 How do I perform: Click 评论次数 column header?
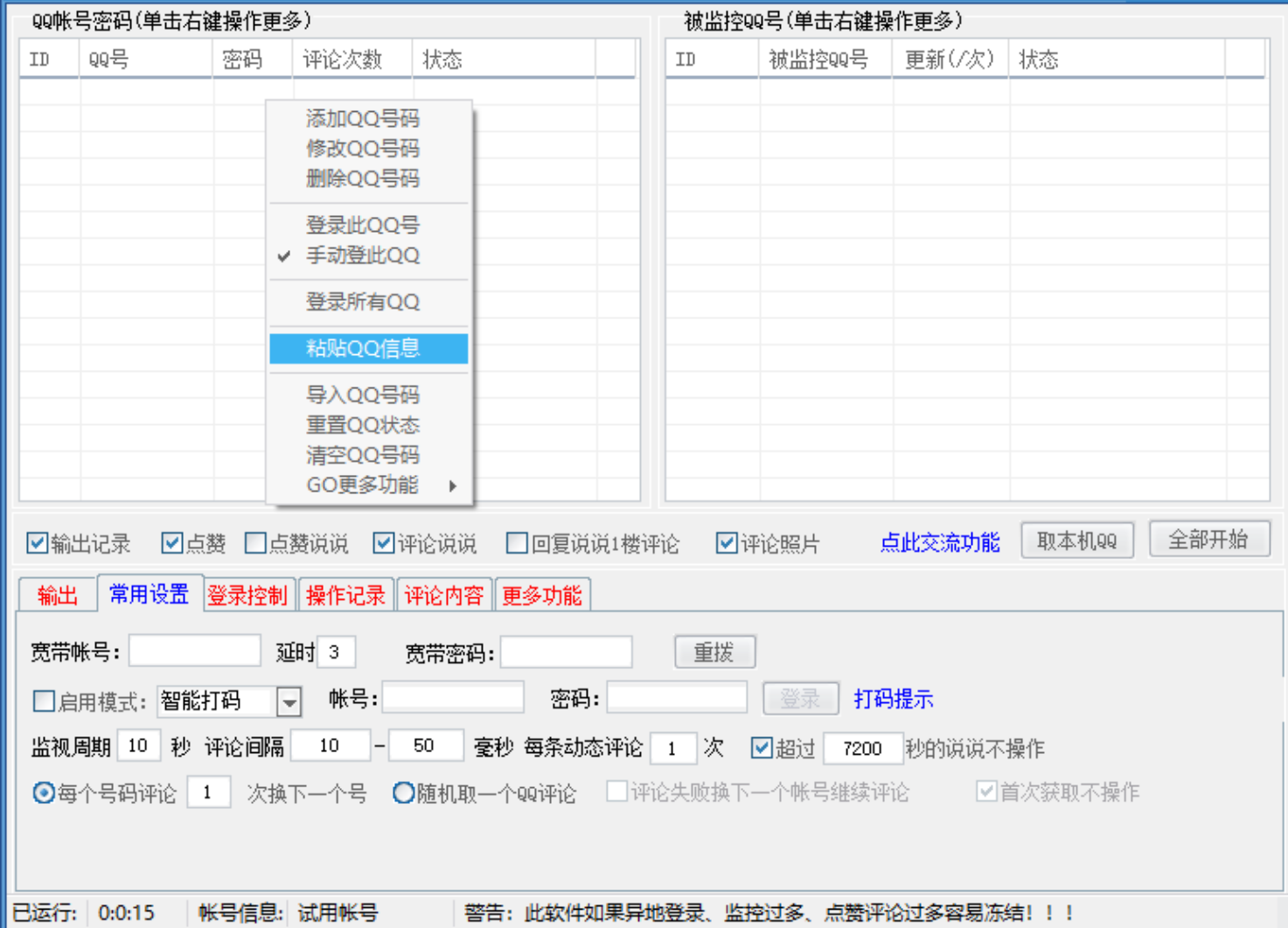(353, 59)
